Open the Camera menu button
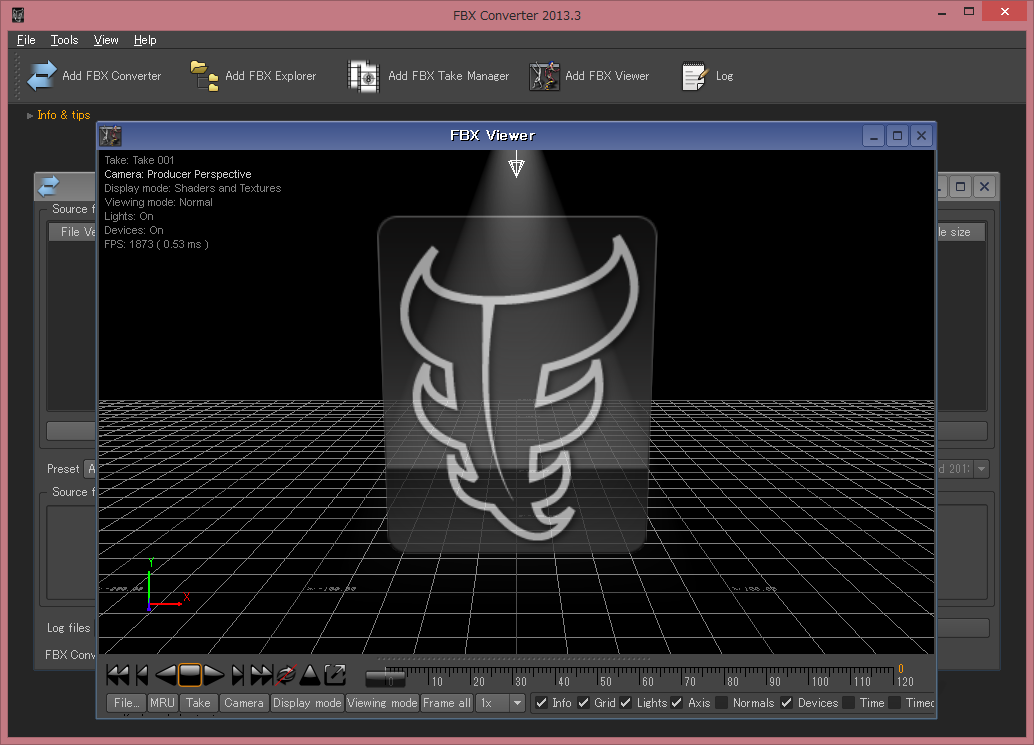The width and height of the screenshot is (1034, 745). tap(244, 703)
